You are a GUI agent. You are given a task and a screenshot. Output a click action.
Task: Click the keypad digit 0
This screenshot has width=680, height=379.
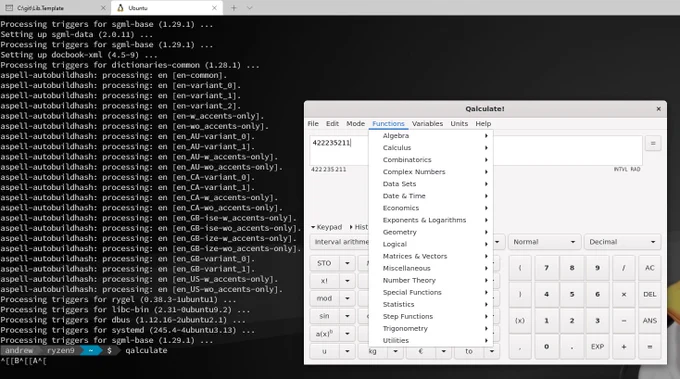point(546,347)
